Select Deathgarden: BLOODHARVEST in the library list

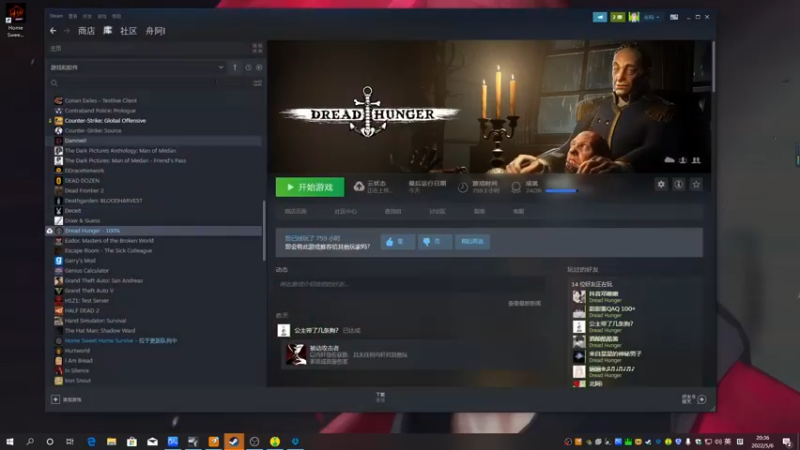104,201
